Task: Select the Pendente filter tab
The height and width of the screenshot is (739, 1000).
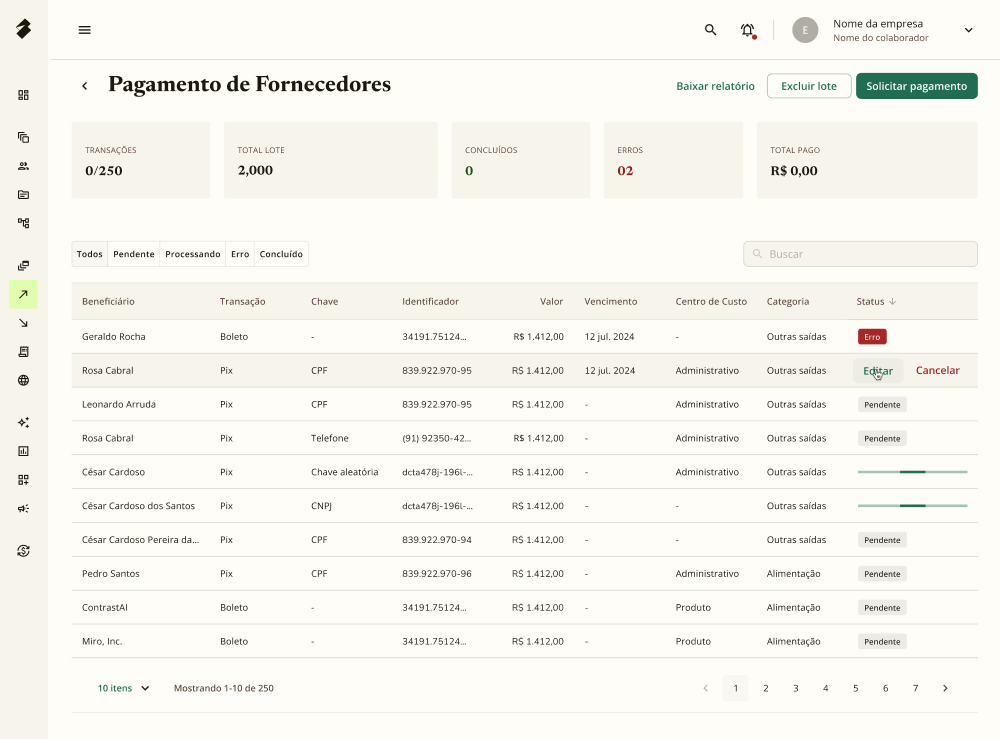Action: point(134,254)
